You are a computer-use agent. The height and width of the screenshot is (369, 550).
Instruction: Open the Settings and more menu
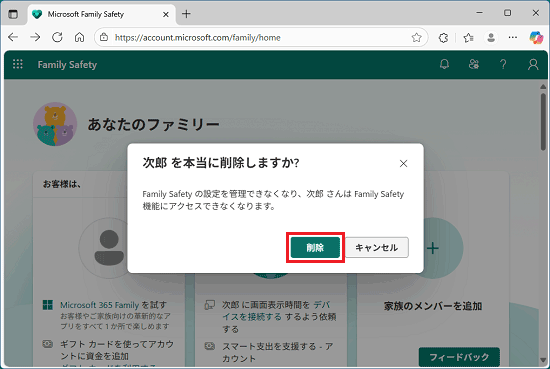pos(513,37)
